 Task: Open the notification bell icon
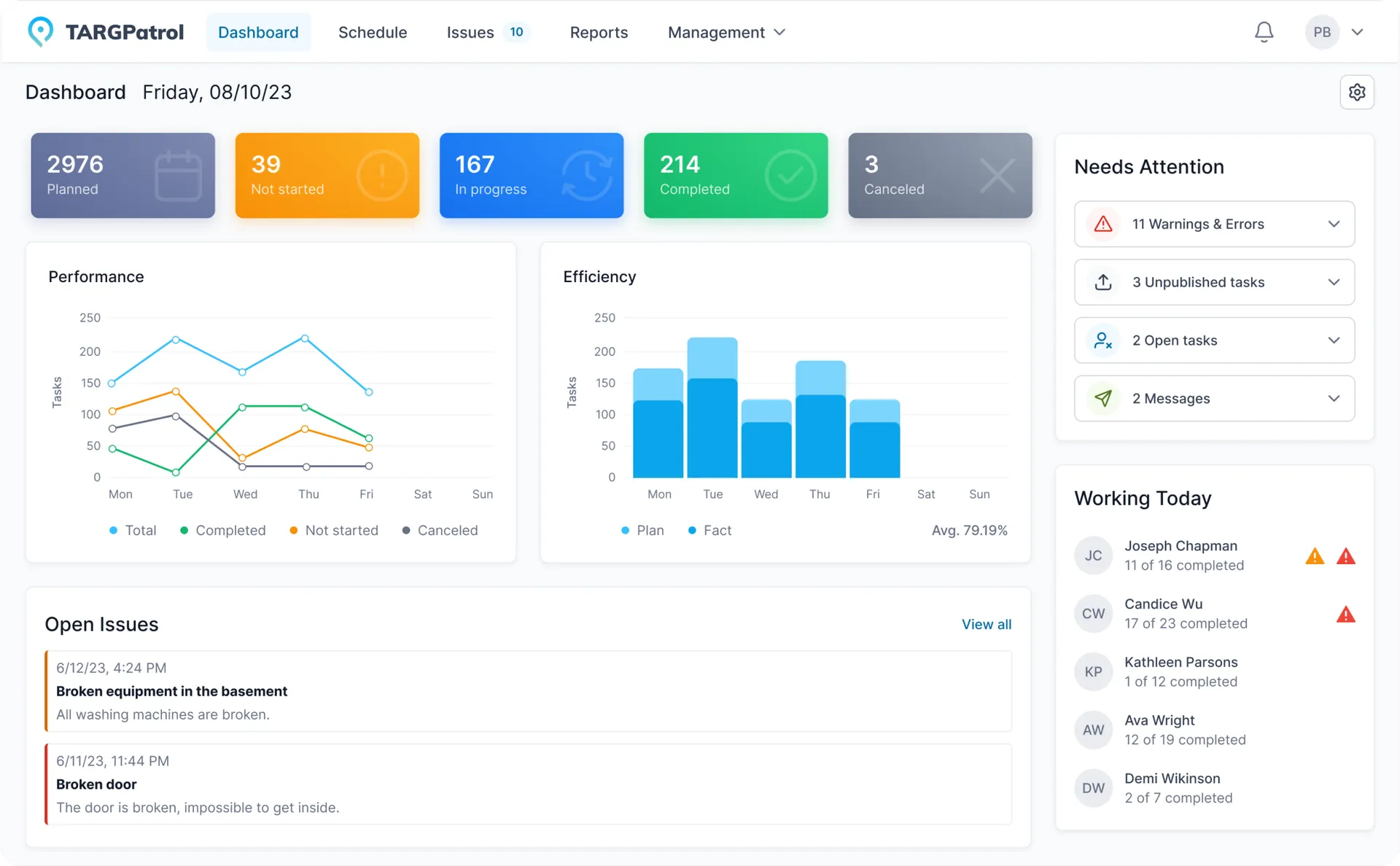tap(1264, 31)
